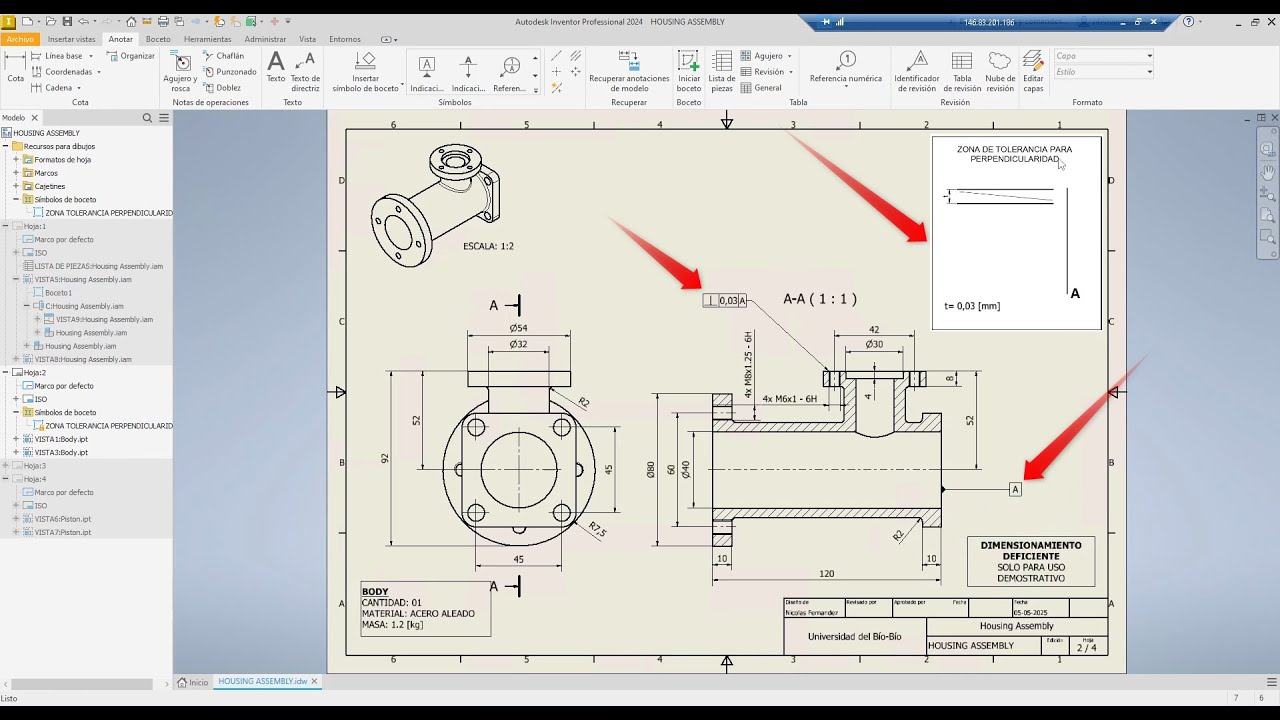Image resolution: width=1280 pixels, height=720 pixels.
Task: Select the Cota dimension tool
Action: point(15,69)
